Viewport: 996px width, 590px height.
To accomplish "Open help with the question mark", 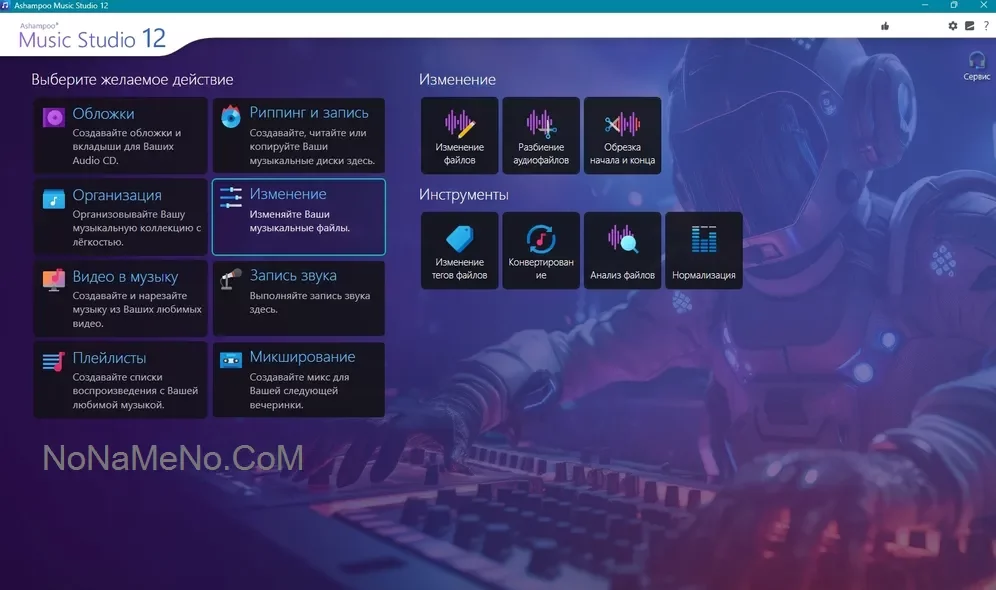I will coord(986,26).
